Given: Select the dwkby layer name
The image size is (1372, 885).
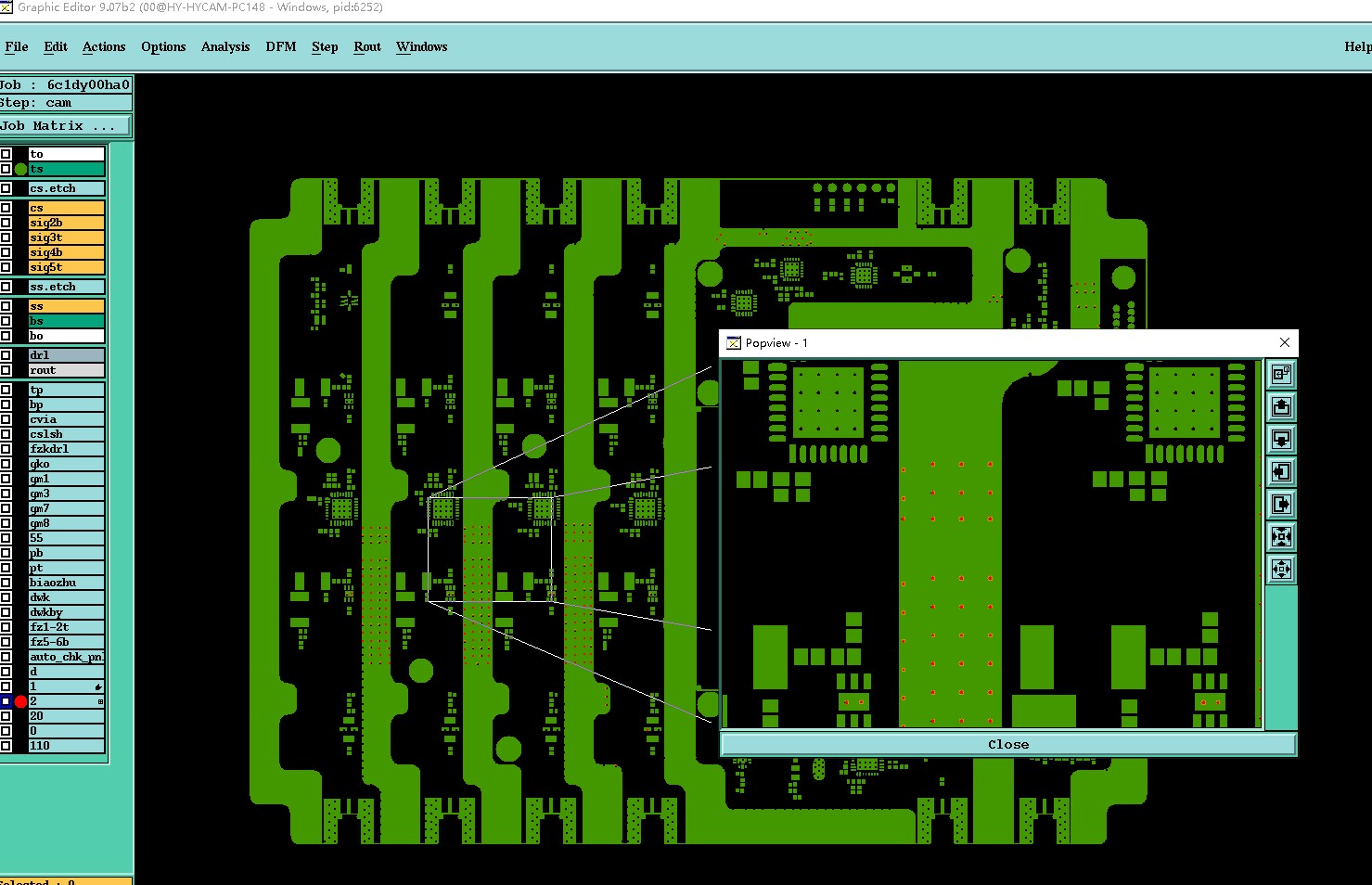Looking at the screenshot, I should coord(66,612).
